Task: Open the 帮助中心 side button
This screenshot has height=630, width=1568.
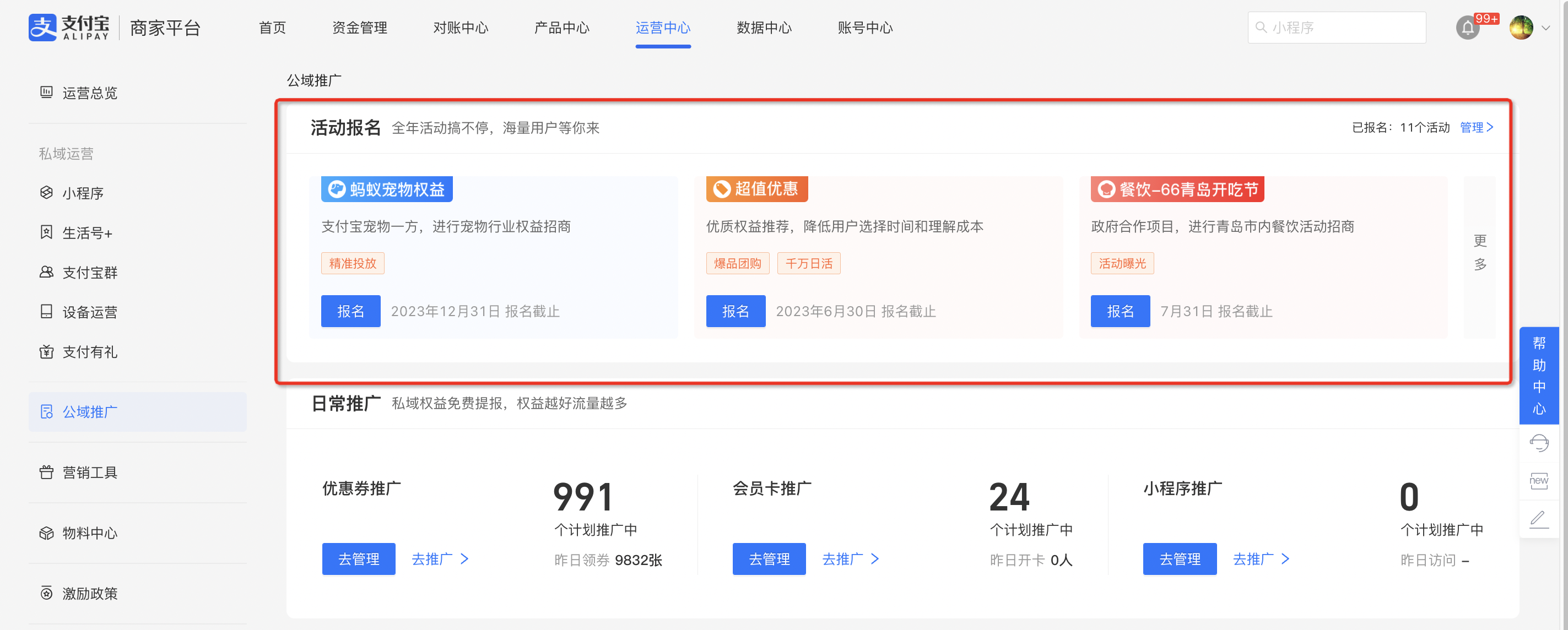Action: [1539, 376]
